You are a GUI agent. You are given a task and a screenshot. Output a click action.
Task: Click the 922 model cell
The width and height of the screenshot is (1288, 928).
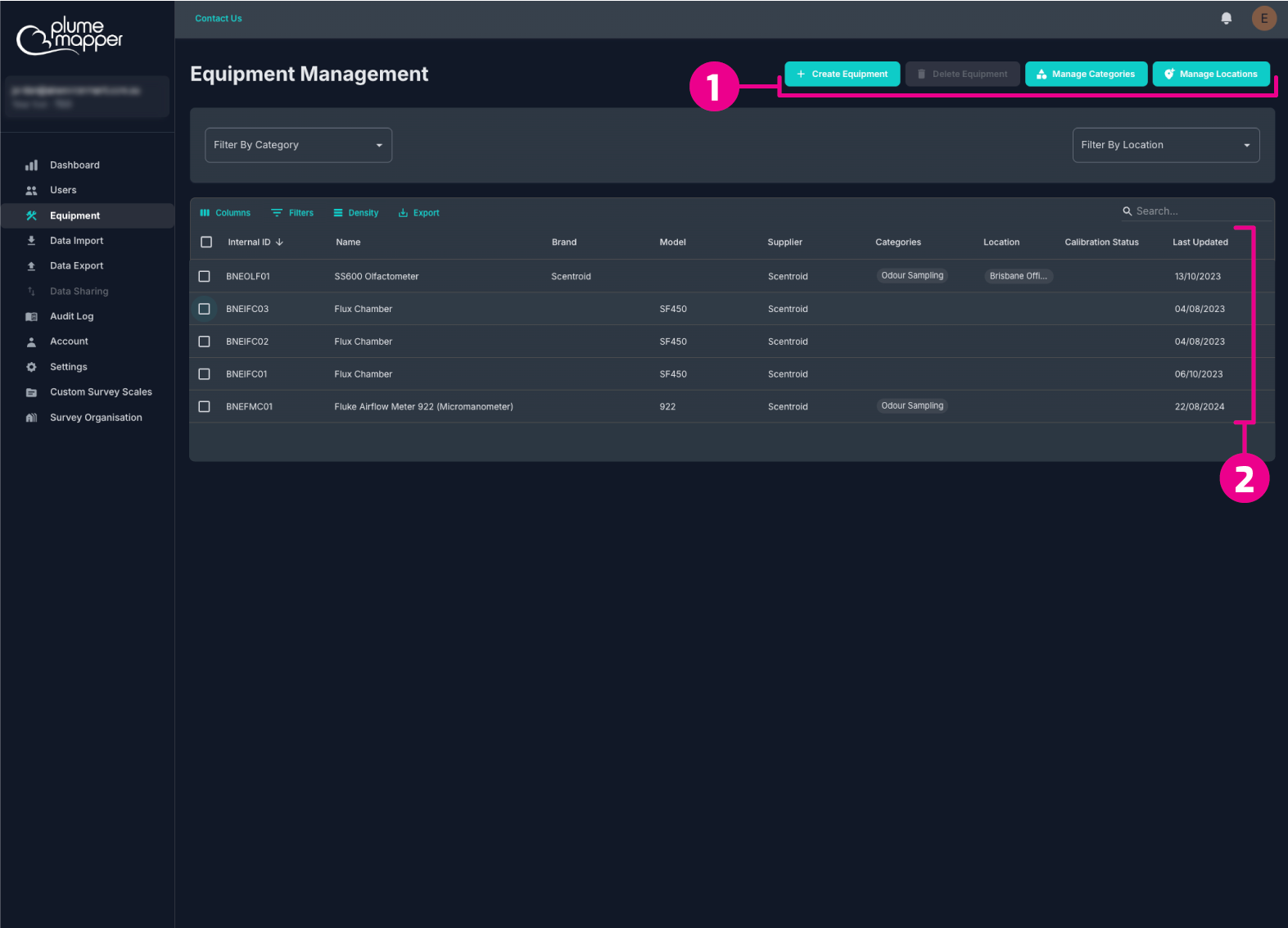[x=667, y=407]
